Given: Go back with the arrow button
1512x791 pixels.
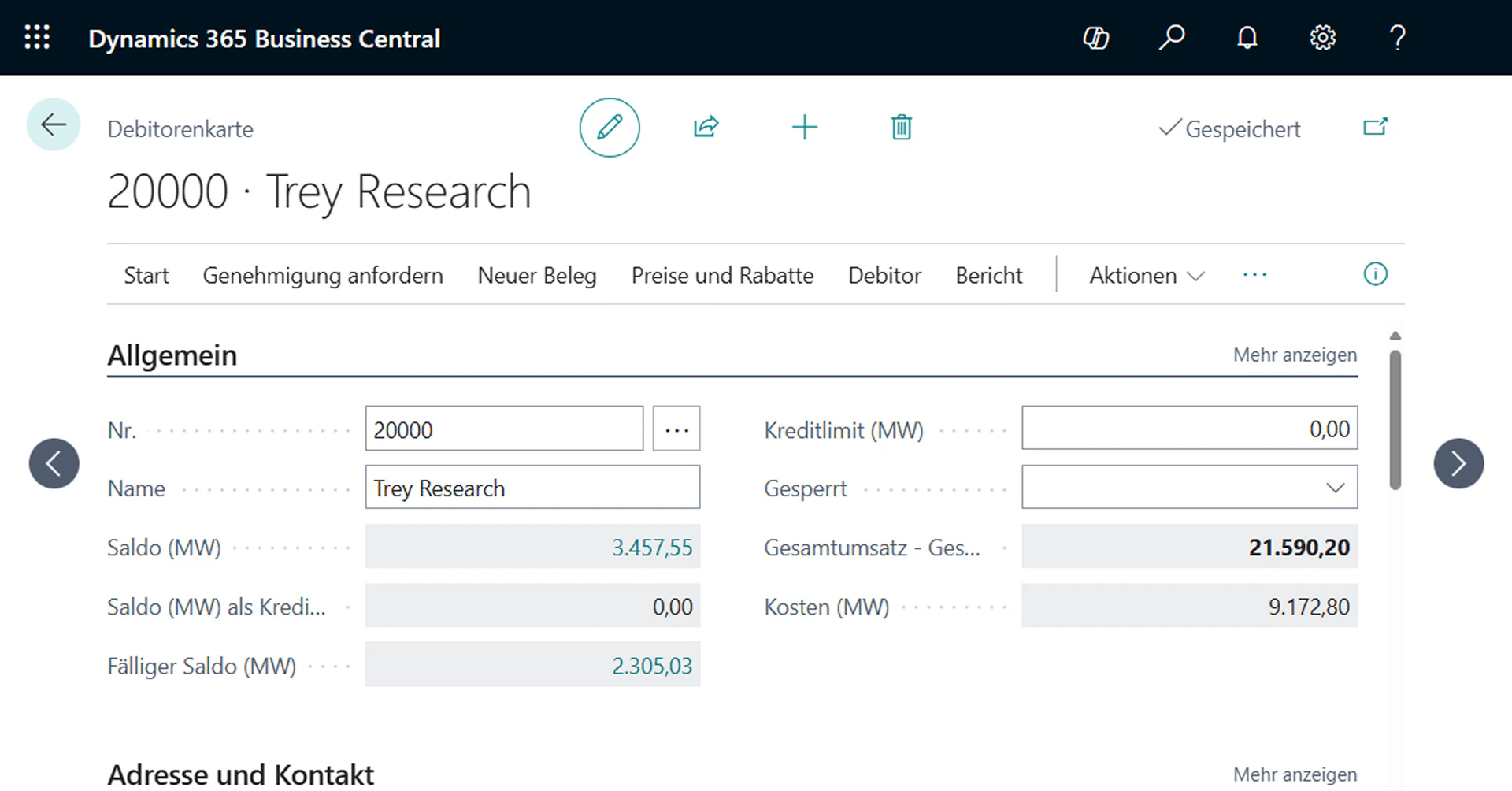Looking at the screenshot, I should 54,124.
